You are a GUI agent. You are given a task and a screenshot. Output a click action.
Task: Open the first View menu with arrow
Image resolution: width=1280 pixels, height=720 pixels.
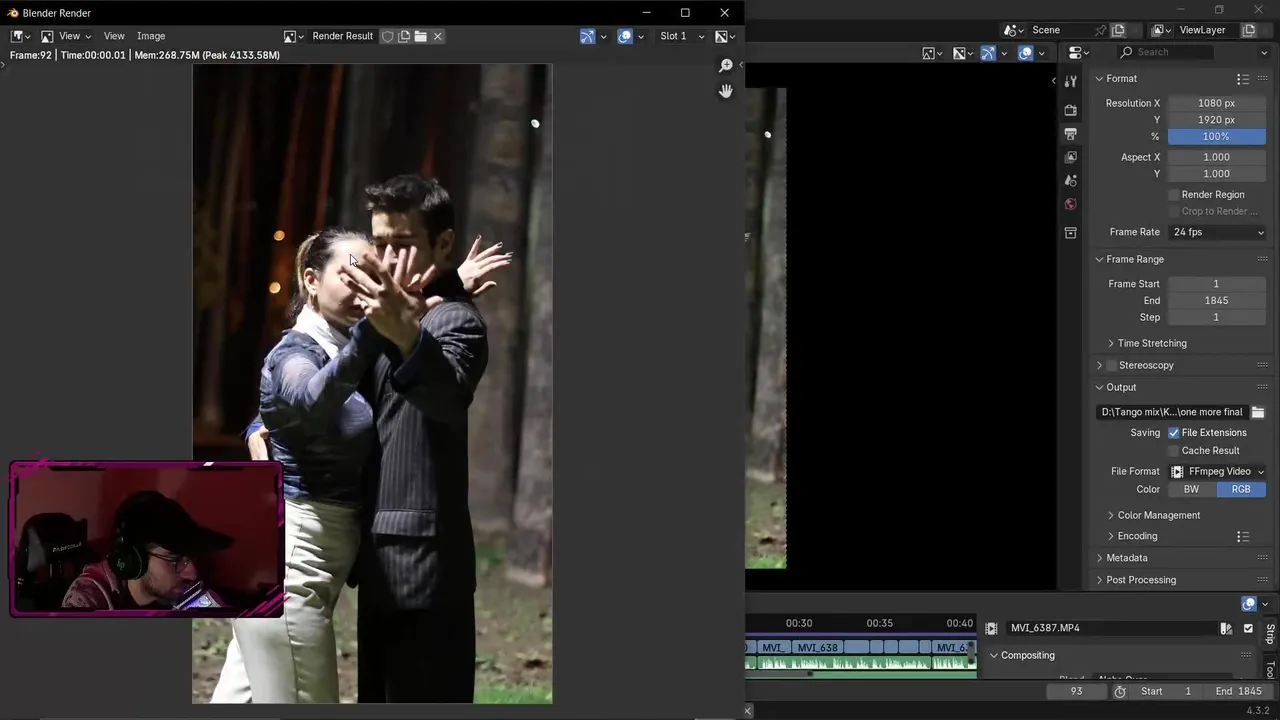75,36
